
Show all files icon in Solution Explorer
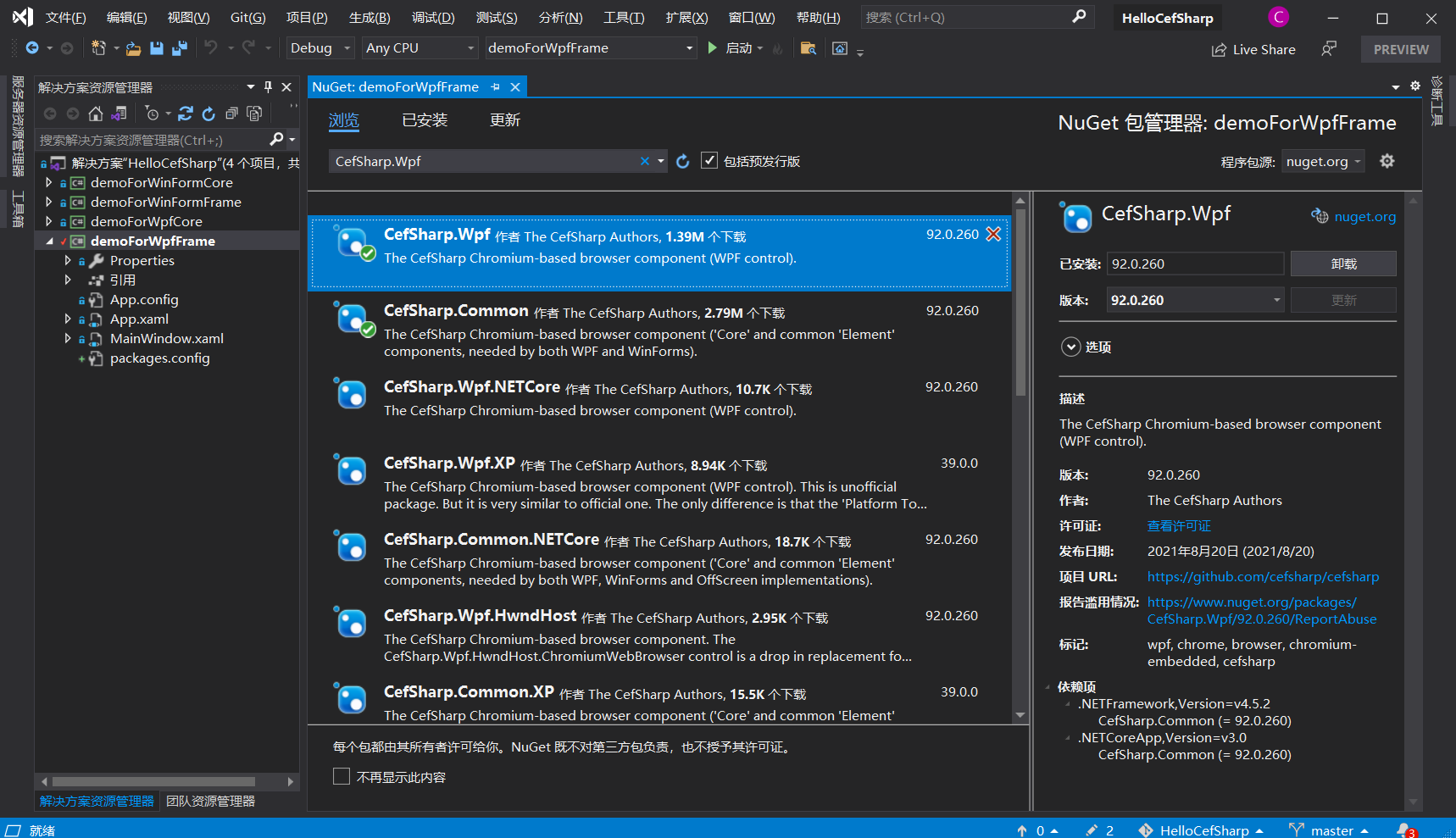click(x=254, y=114)
